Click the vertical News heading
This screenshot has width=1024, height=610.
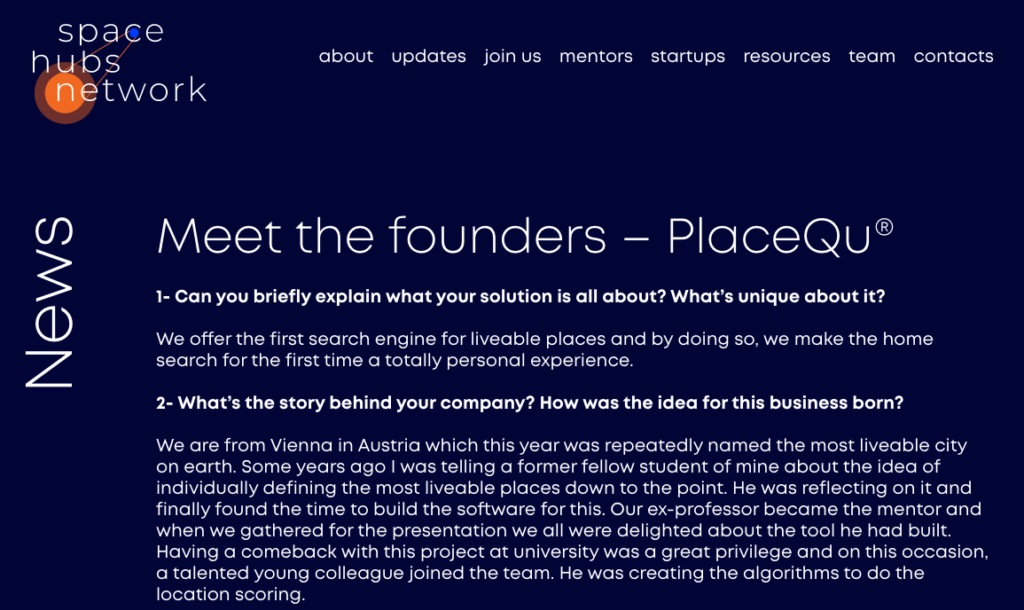point(50,302)
